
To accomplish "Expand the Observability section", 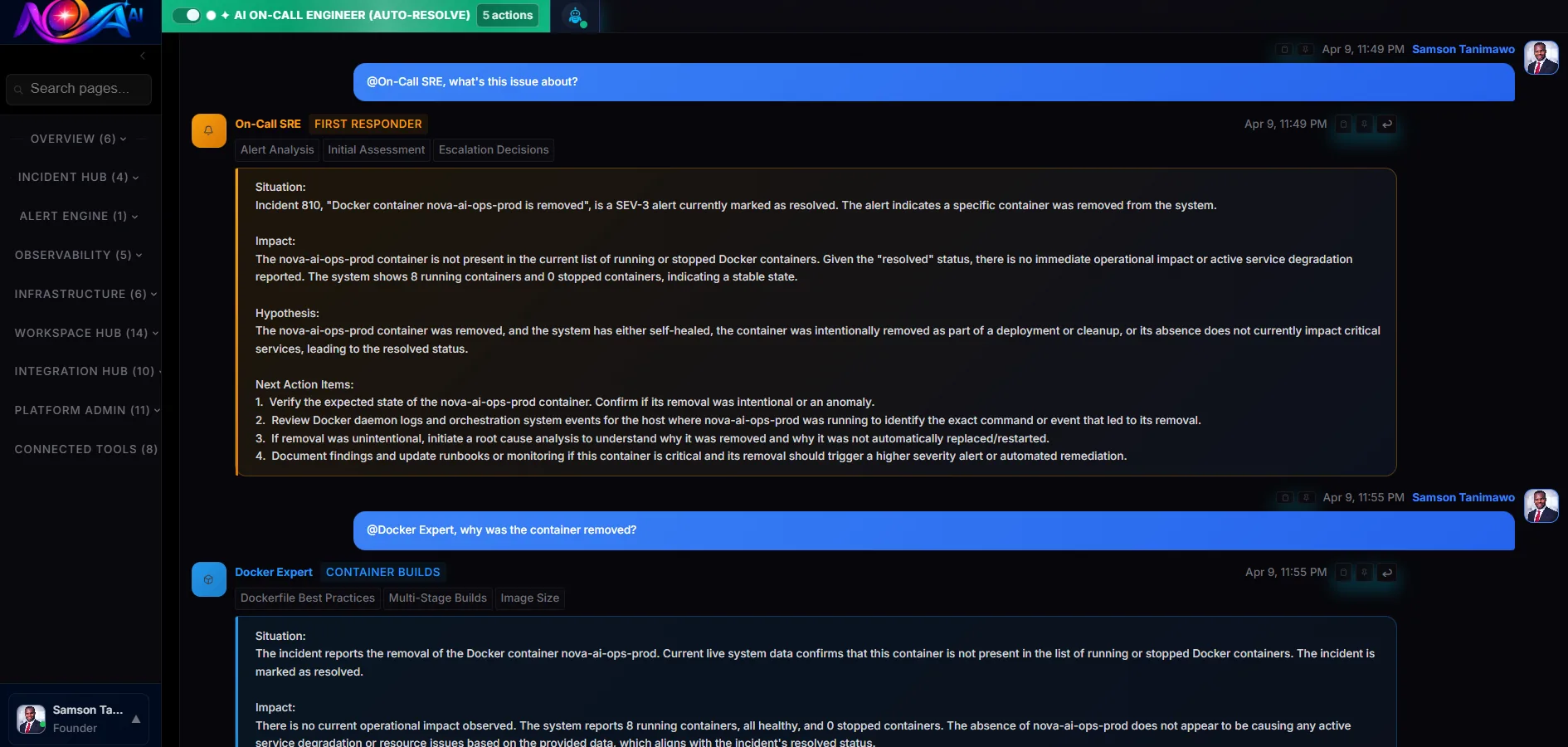I will pos(78,255).
